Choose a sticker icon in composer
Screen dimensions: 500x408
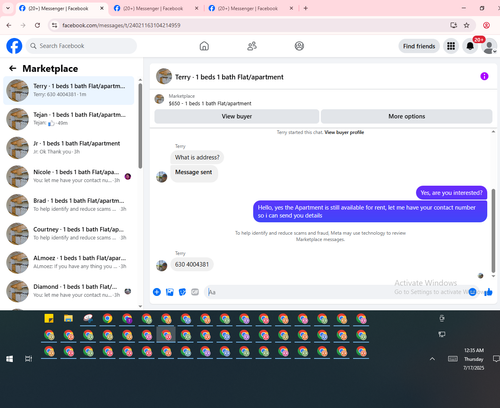(x=182, y=292)
